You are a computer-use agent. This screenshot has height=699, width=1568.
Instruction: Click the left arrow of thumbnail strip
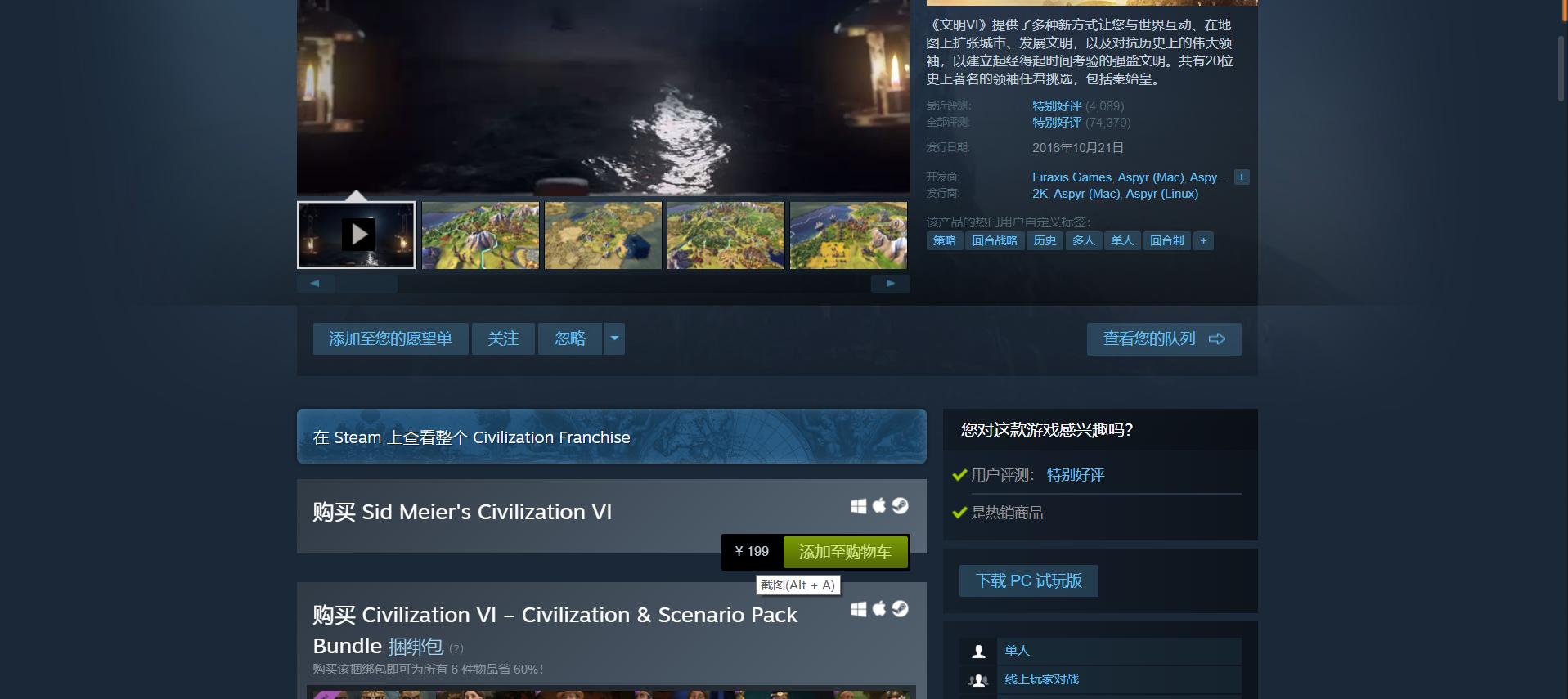click(316, 284)
